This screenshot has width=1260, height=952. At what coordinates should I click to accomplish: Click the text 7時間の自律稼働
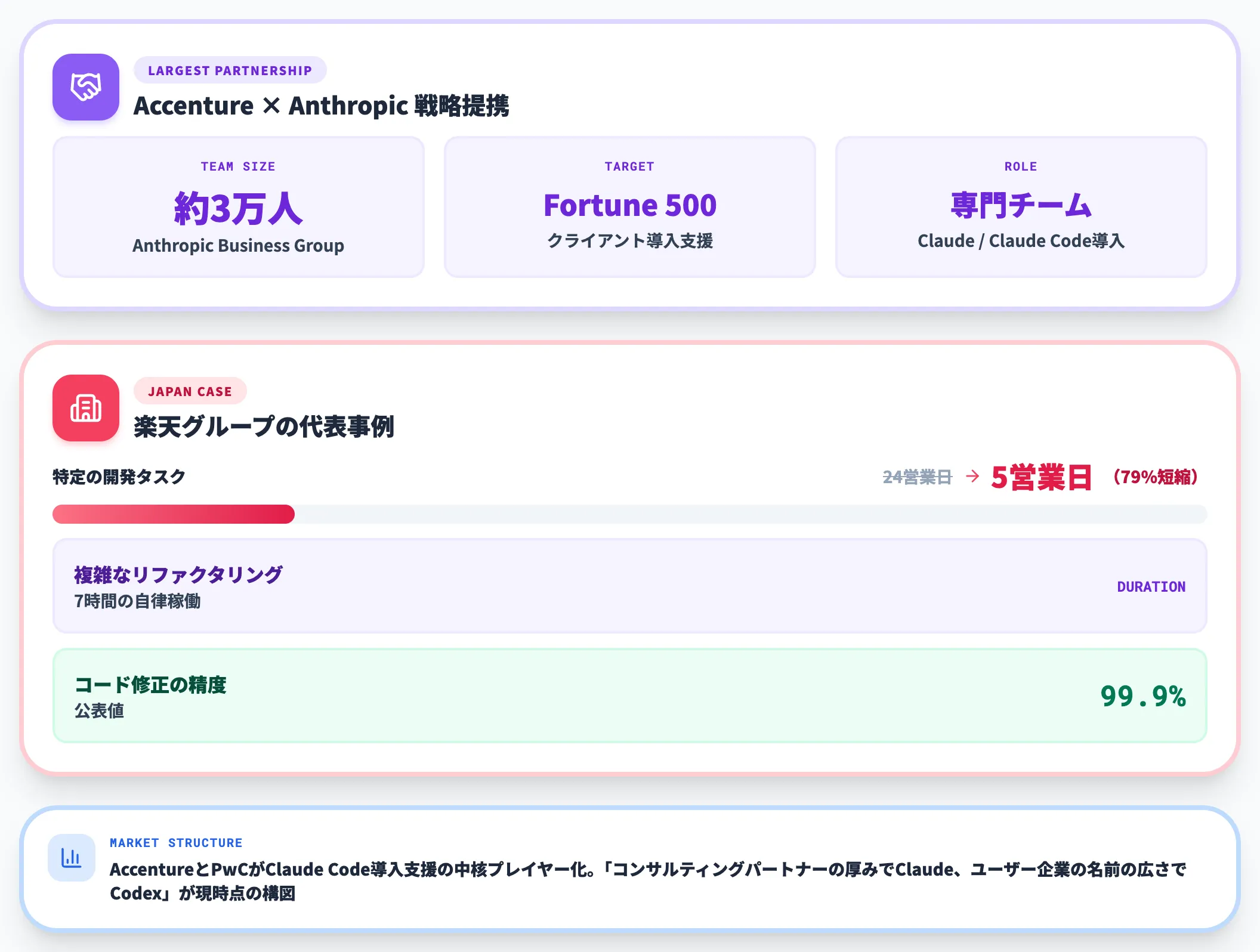(137, 601)
